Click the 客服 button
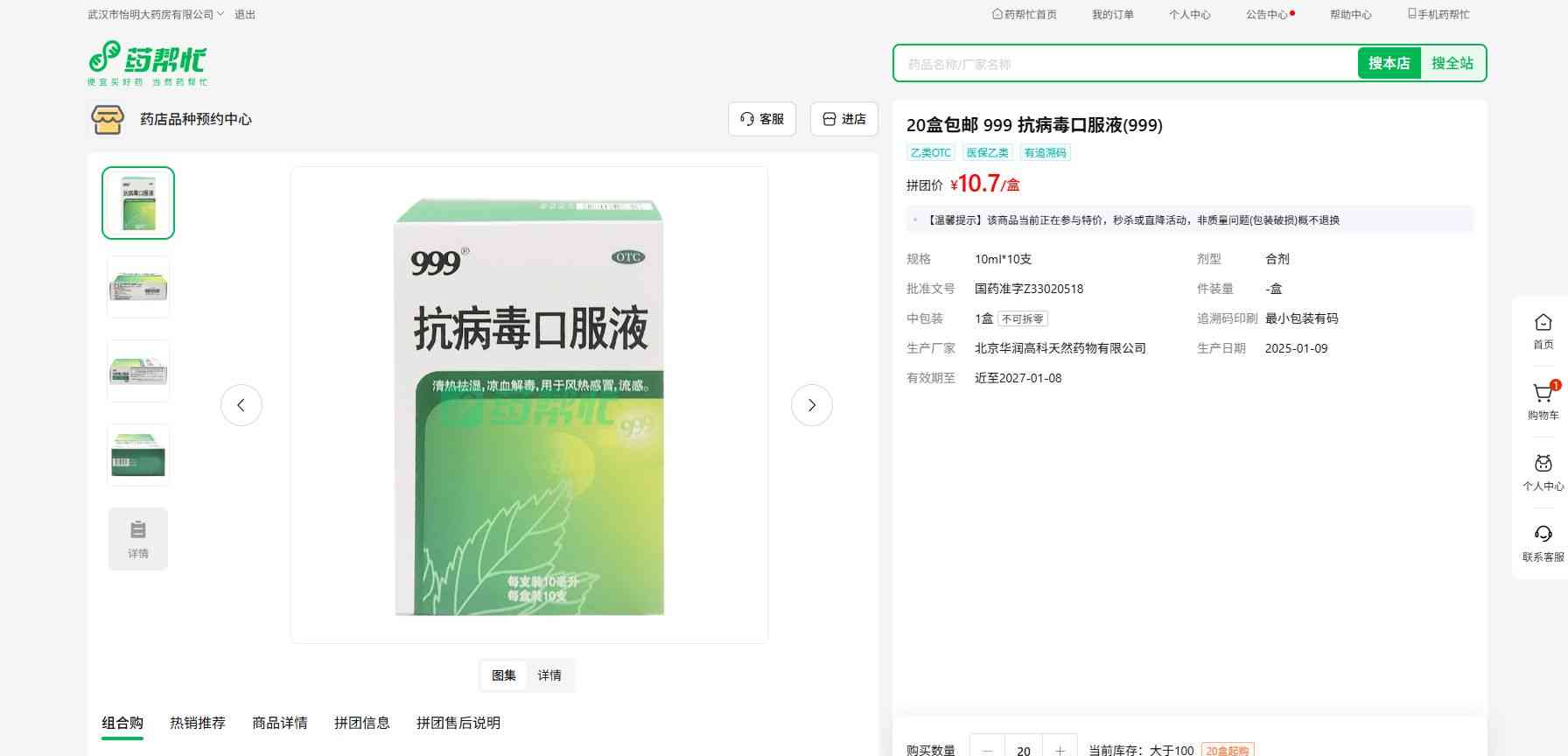The height and width of the screenshot is (756, 1568). pyautogui.click(x=762, y=119)
